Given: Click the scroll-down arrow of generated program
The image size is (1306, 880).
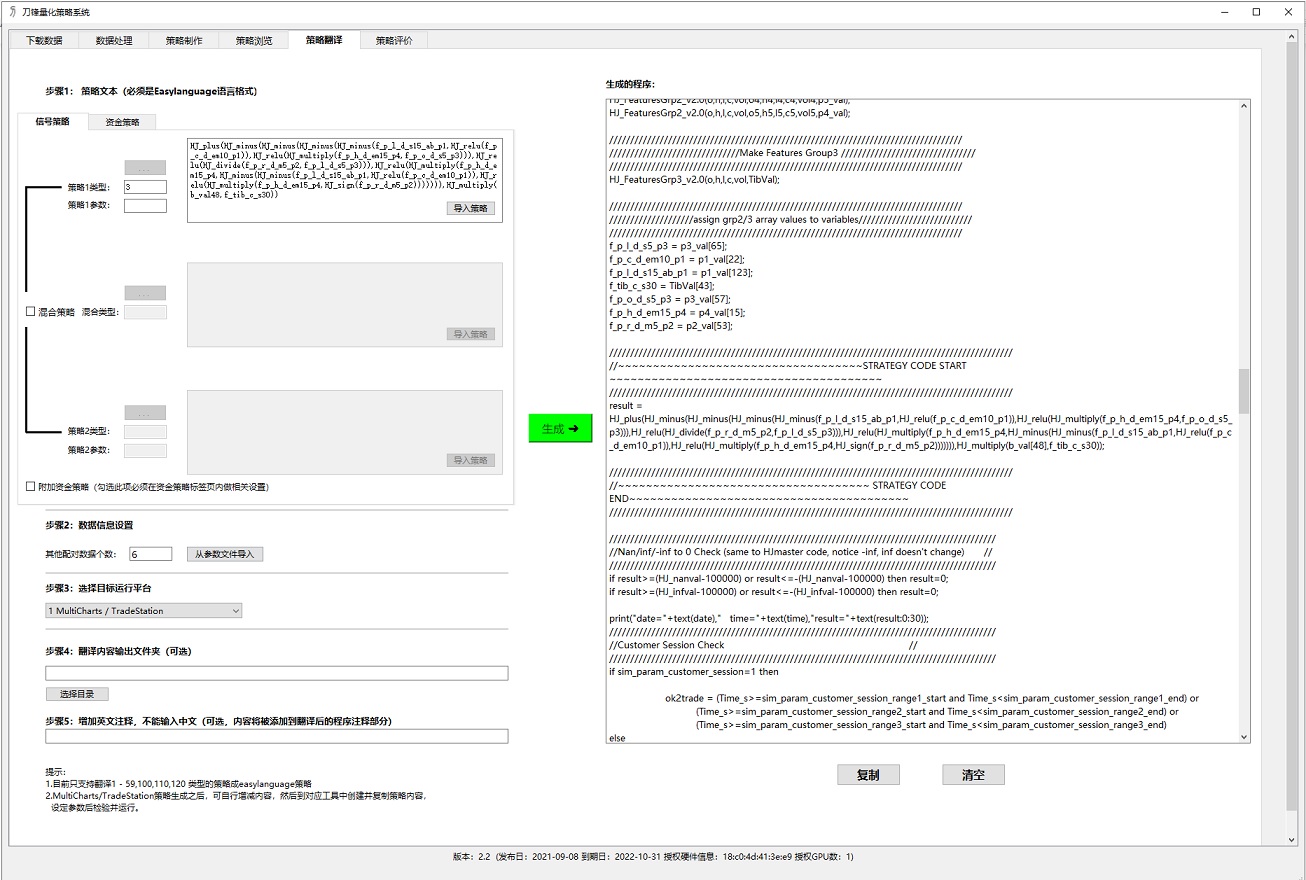Looking at the screenshot, I should [1244, 736].
